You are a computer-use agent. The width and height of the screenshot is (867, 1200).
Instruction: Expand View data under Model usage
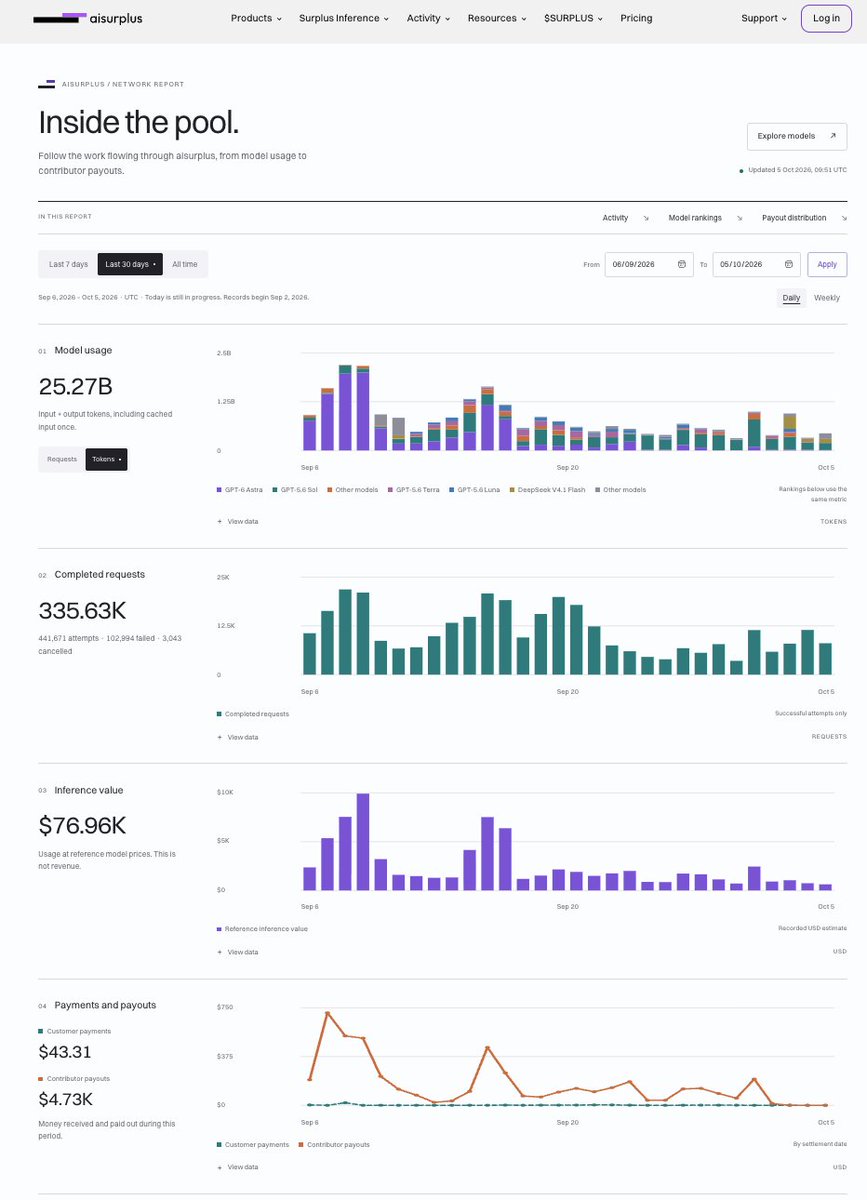(x=237, y=521)
